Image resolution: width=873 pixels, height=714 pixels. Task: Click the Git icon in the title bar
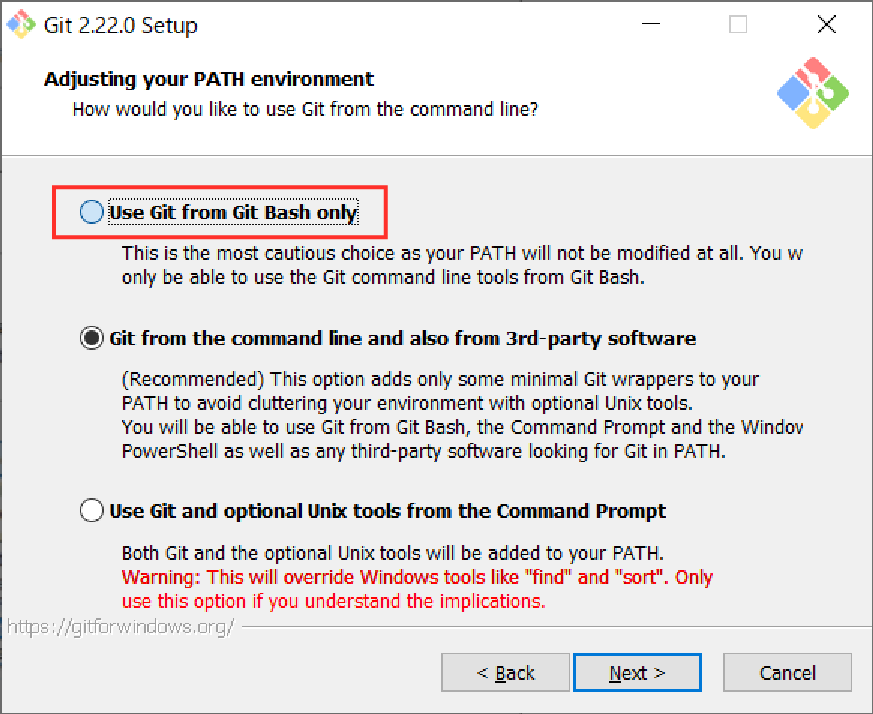click(x=20, y=24)
